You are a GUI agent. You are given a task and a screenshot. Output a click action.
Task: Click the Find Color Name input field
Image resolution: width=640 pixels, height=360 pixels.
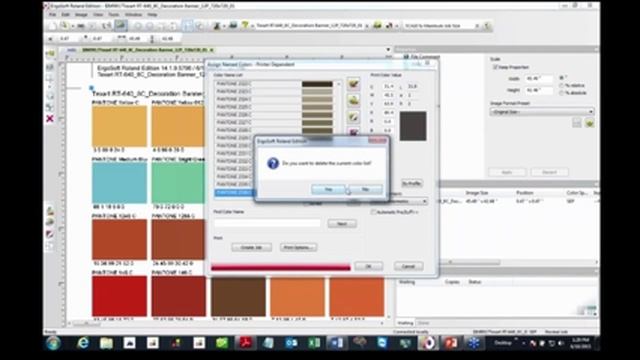click(267, 223)
